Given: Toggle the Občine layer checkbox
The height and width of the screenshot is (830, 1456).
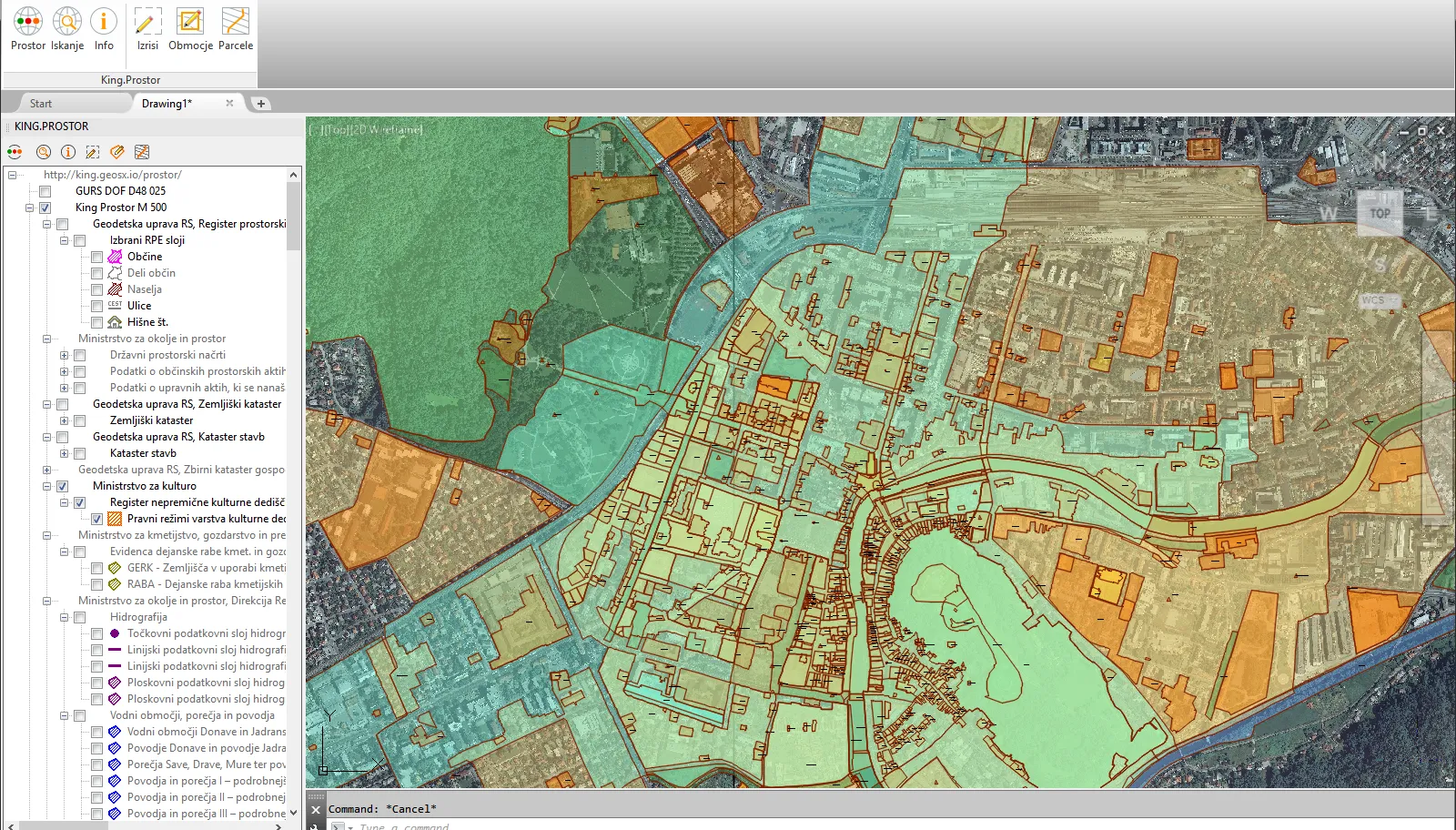Looking at the screenshot, I should tap(96, 257).
